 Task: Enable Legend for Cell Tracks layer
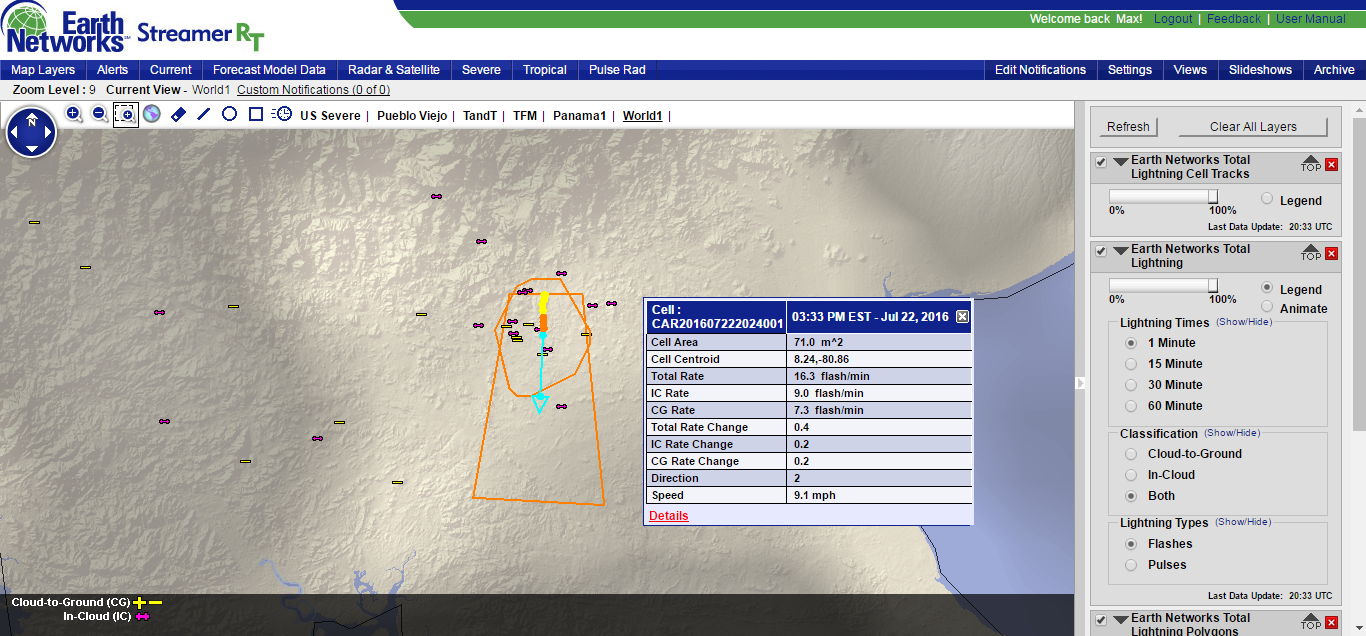(x=1267, y=199)
